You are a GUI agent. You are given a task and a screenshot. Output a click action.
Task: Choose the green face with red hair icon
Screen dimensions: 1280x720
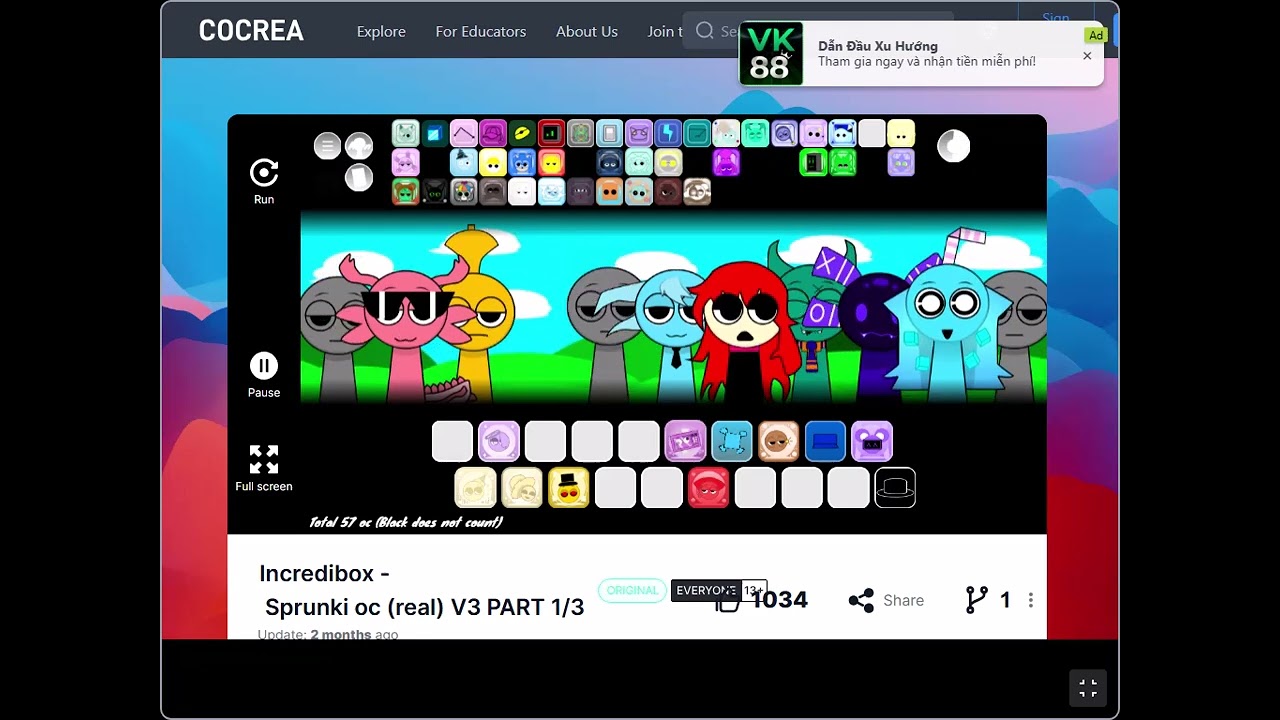click(405, 191)
